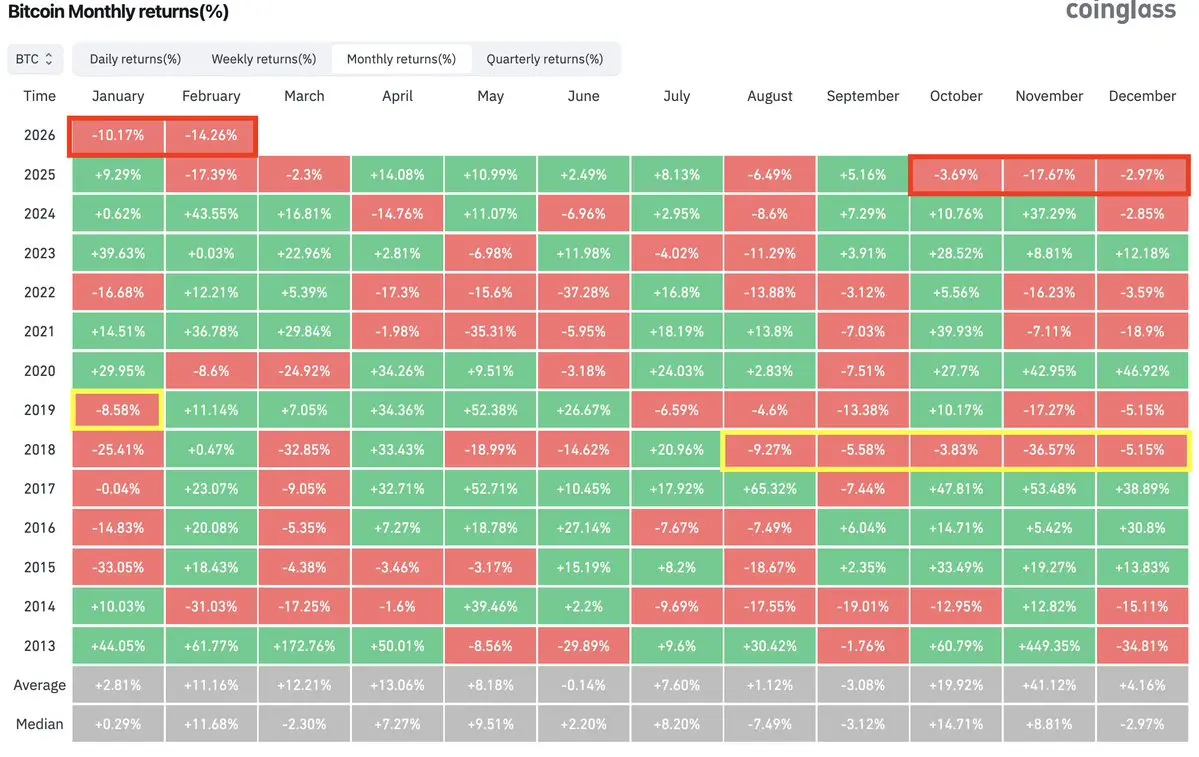Click the Average row label
The width and height of the screenshot is (1199, 757).
[x=40, y=685]
